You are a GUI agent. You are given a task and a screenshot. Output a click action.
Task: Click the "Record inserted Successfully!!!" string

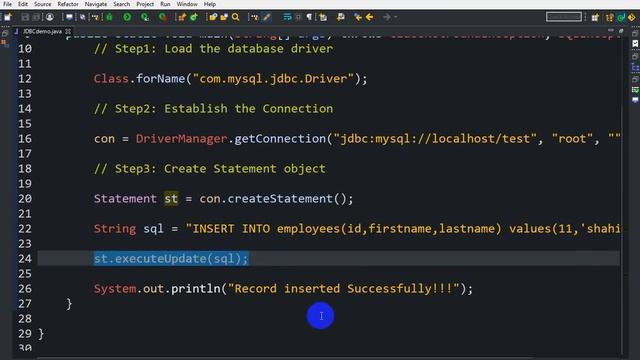pos(344,289)
